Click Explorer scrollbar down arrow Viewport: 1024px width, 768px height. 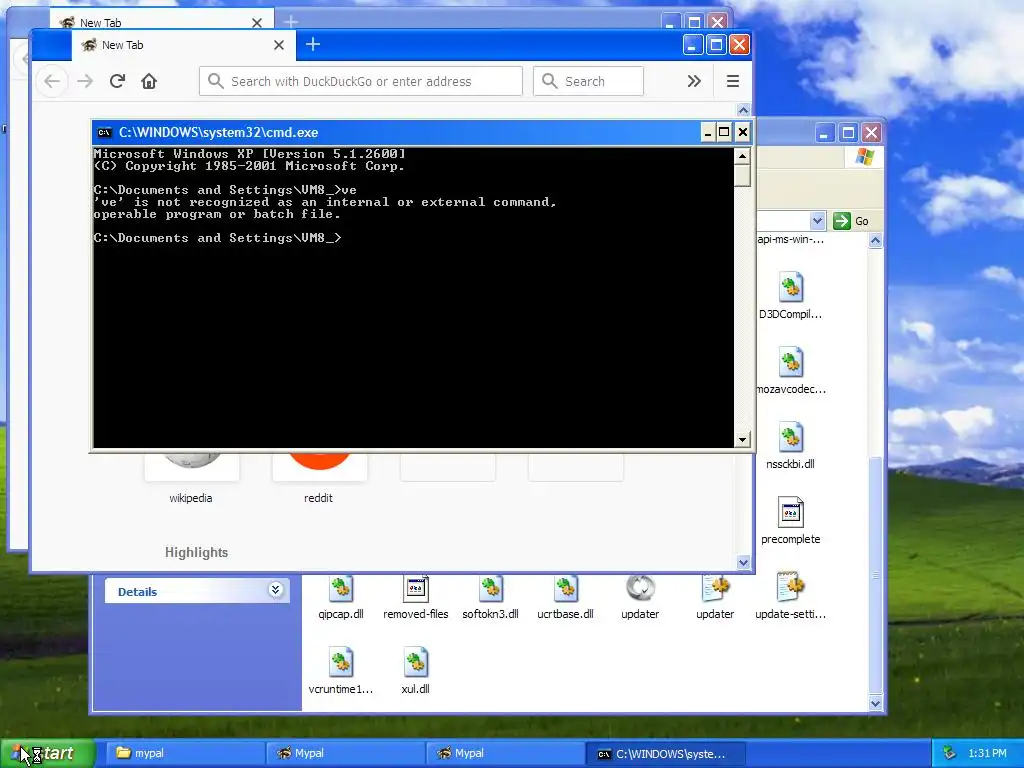coord(876,703)
